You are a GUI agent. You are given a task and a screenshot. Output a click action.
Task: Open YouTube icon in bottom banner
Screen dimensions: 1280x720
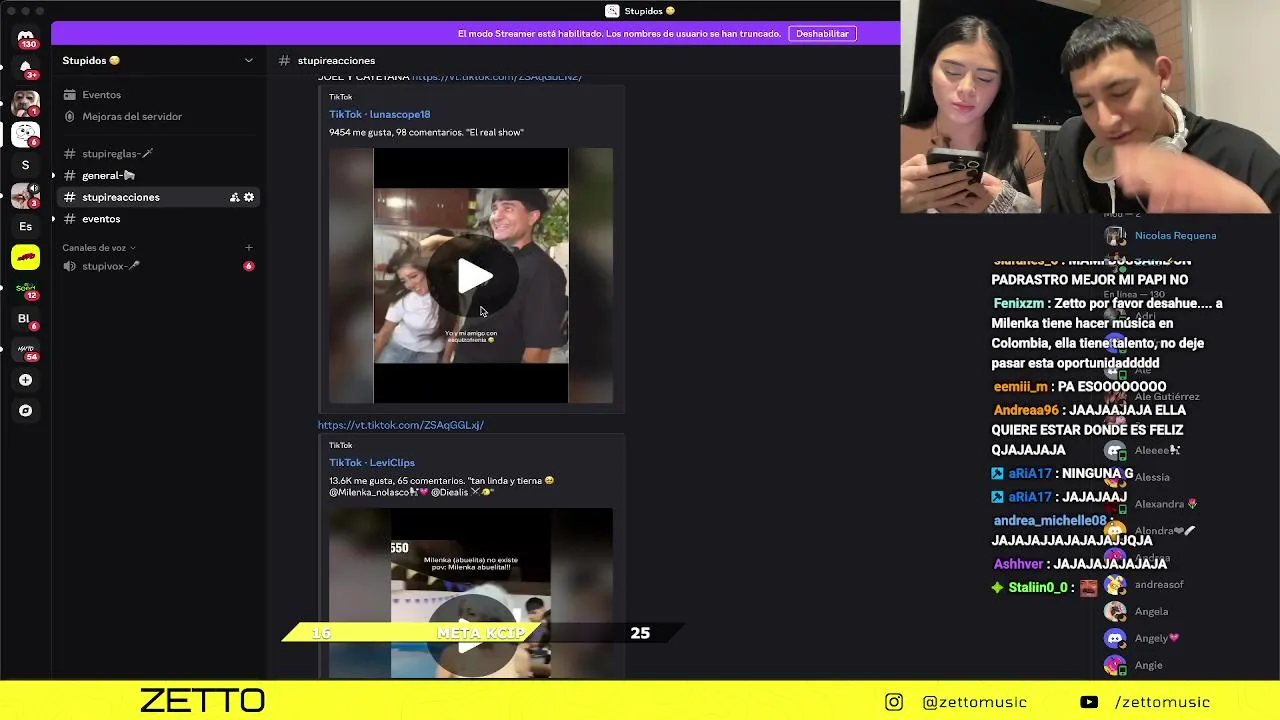[x=1089, y=702]
